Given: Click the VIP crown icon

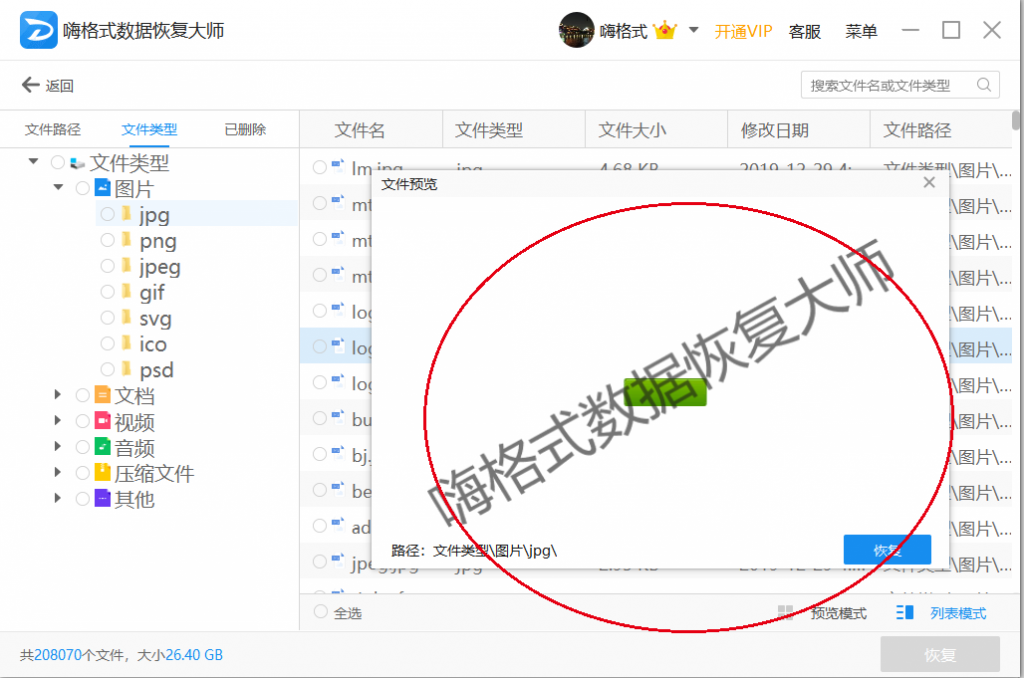Looking at the screenshot, I should (665, 30).
